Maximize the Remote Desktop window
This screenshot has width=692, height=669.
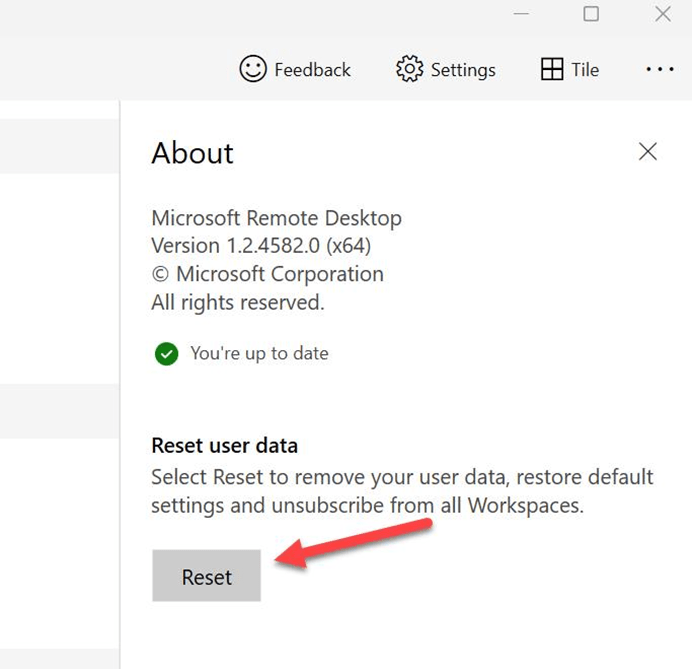point(591,14)
